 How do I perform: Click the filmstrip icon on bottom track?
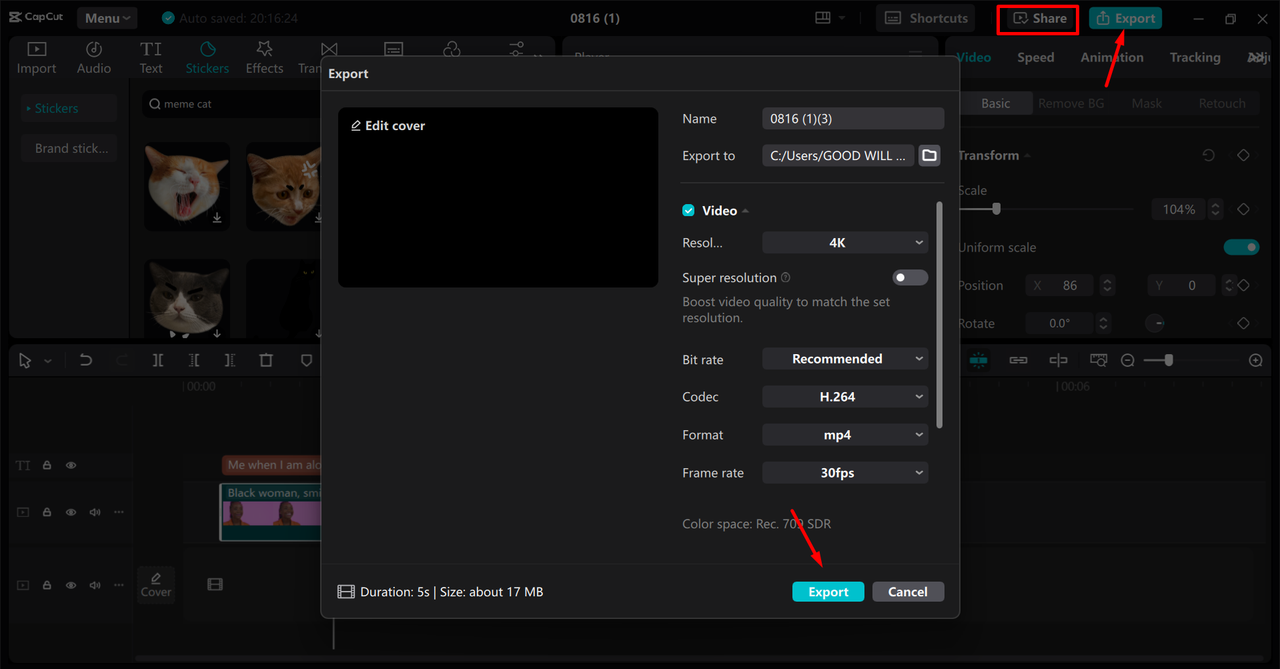click(x=215, y=584)
